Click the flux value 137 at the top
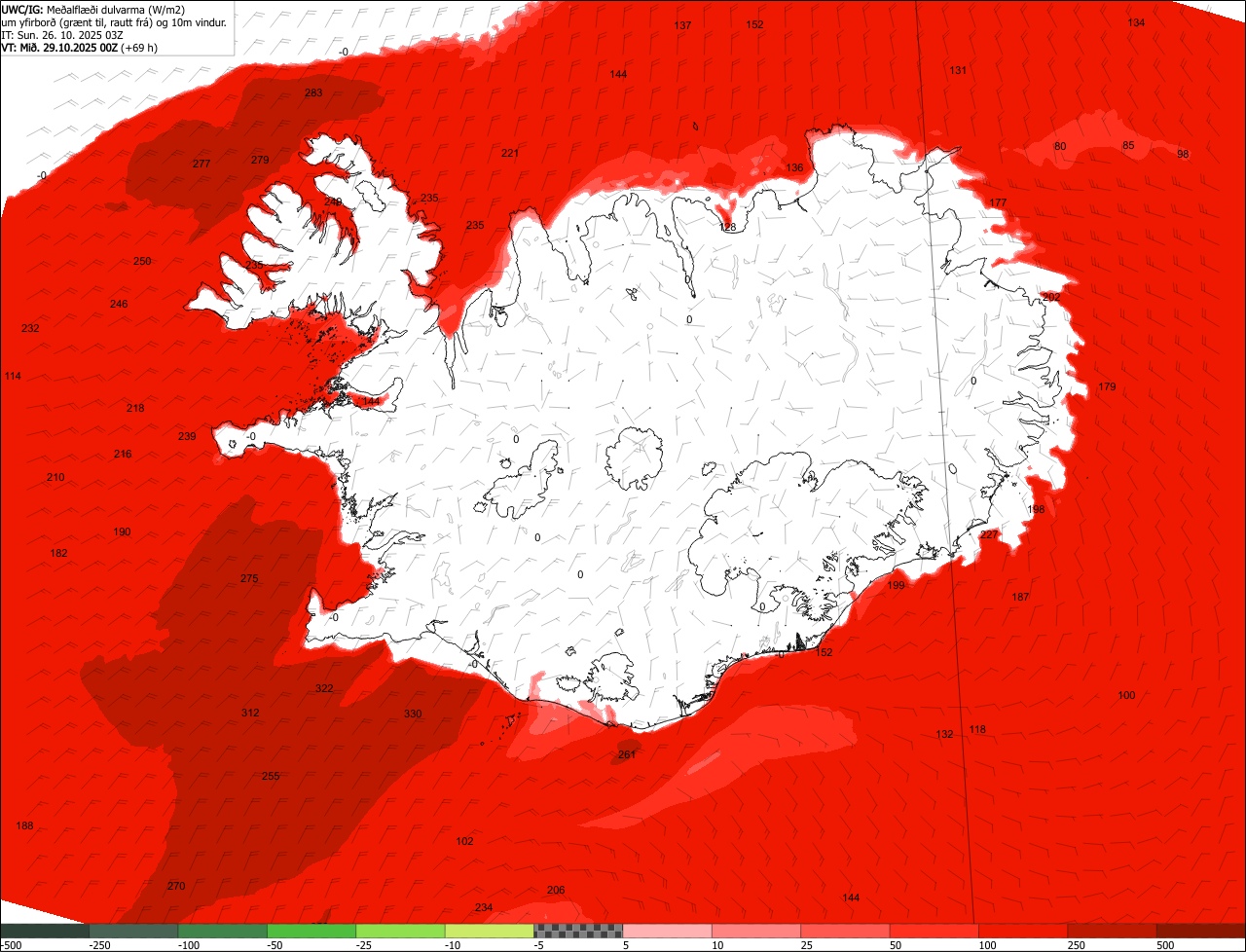Viewport: 1246px width, 952px height. (682, 25)
